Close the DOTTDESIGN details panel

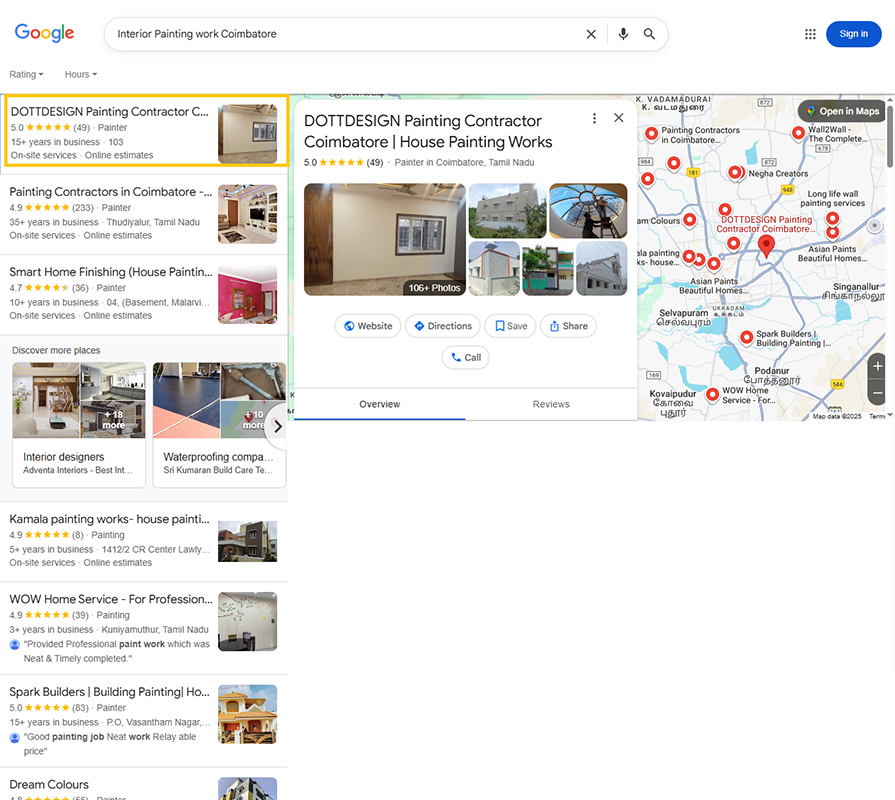pyautogui.click(x=619, y=118)
